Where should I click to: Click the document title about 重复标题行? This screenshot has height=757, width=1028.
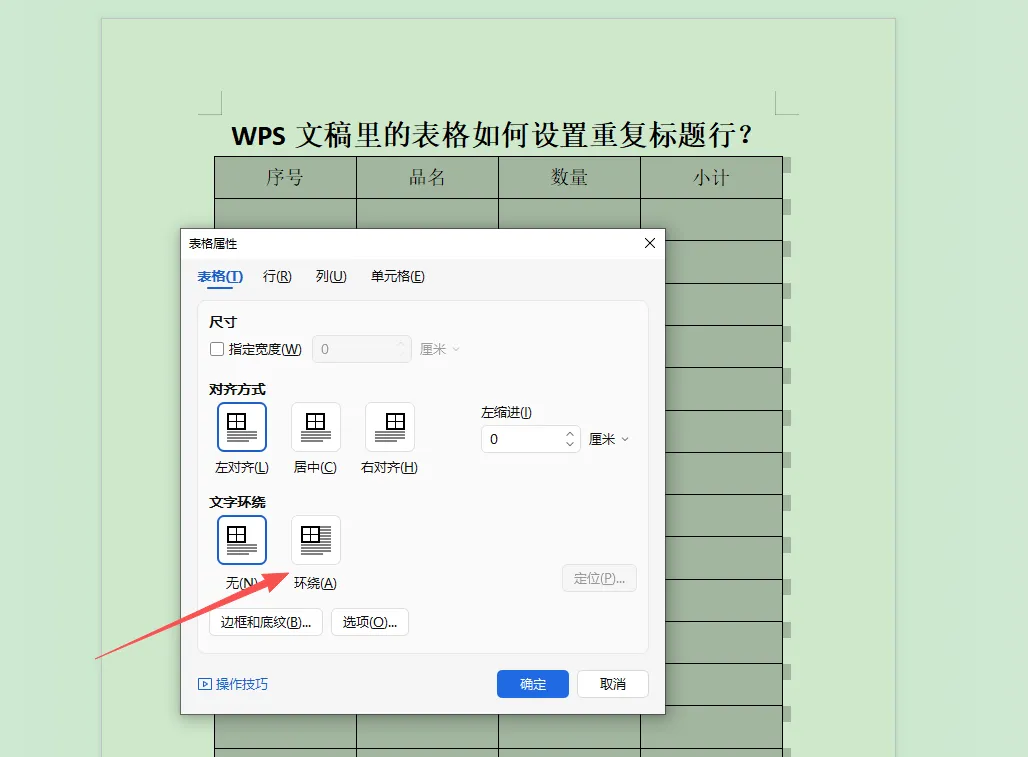tap(492, 136)
